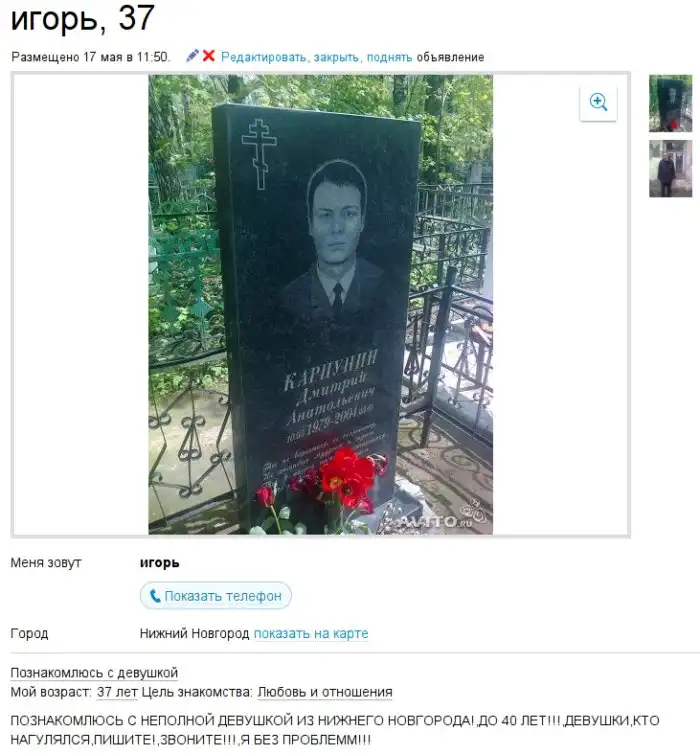Open the main gravestone photo
Image resolution: width=700 pixels, height=754 pixels.
coord(321,304)
